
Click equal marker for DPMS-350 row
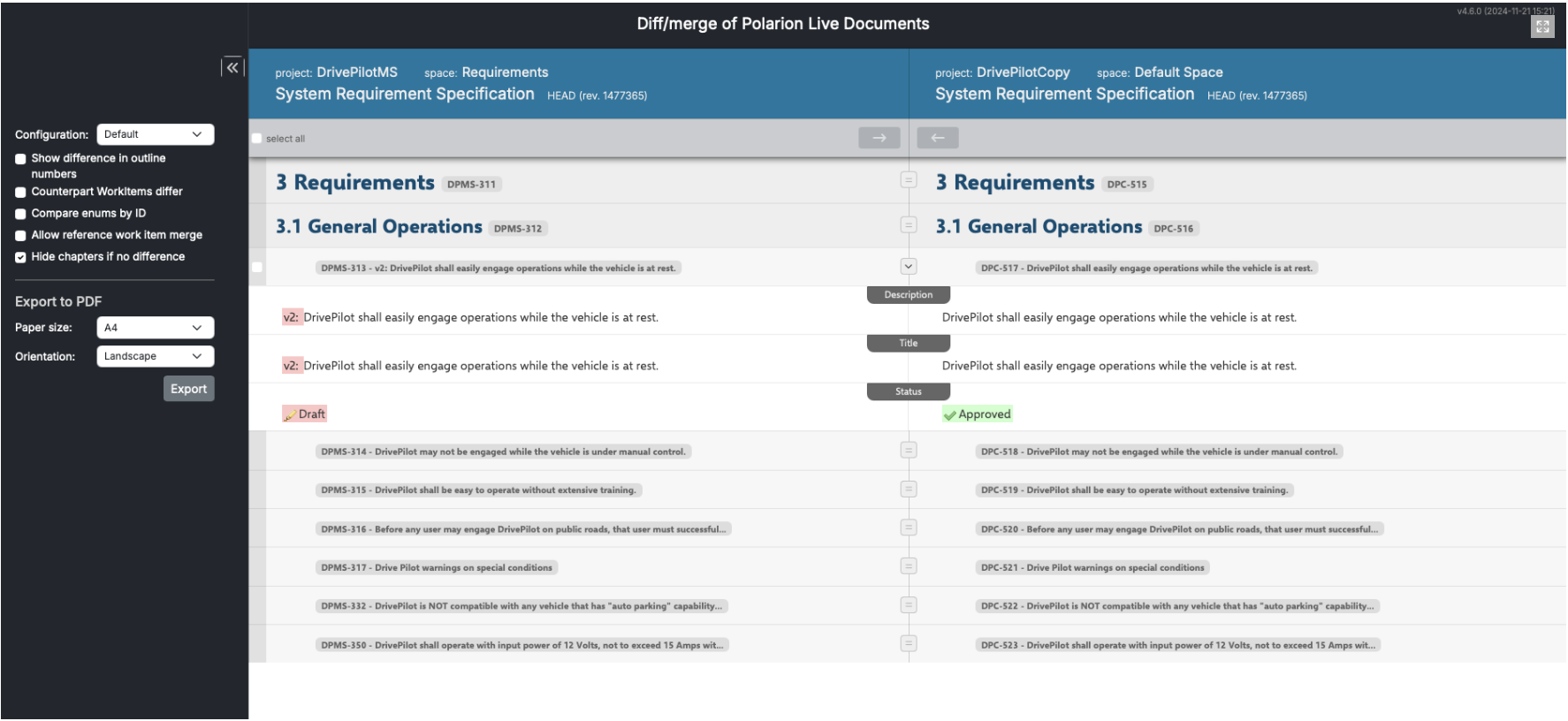(908, 644)
